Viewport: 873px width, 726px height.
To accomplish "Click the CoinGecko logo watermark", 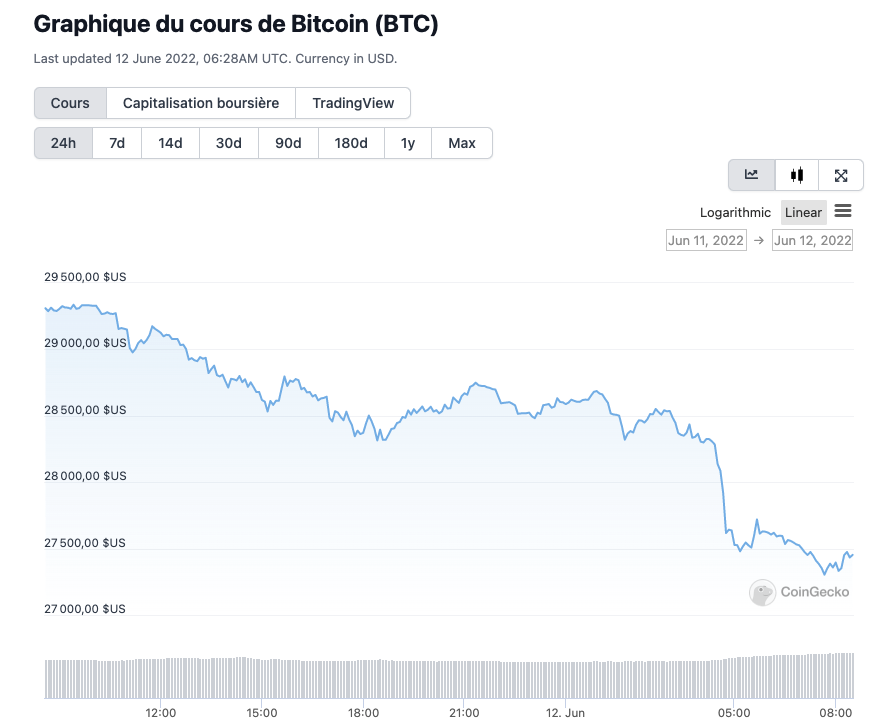I will 799,592.
